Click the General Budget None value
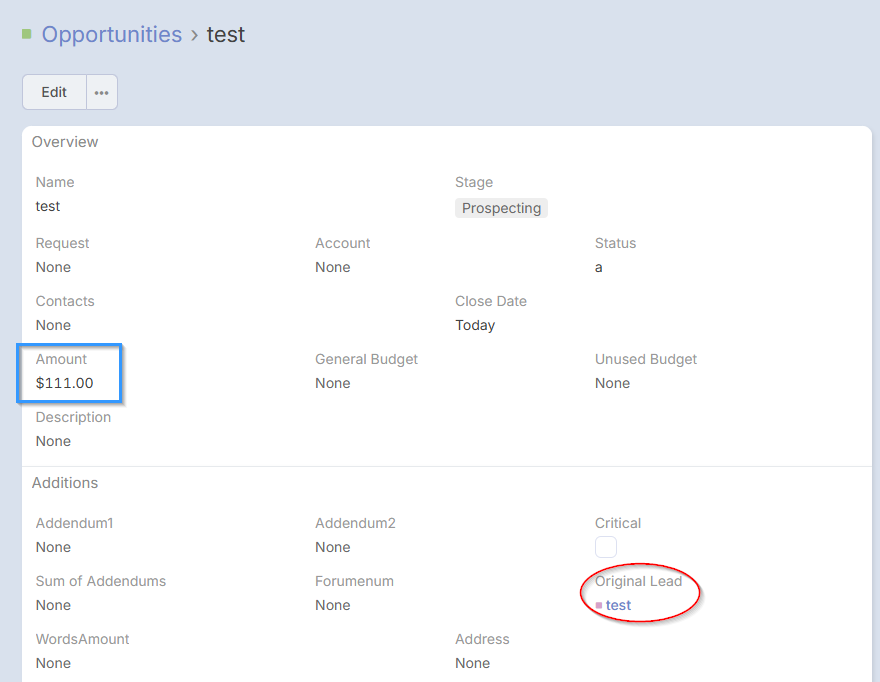Screen dimensions: 880x682 [333, 383]
